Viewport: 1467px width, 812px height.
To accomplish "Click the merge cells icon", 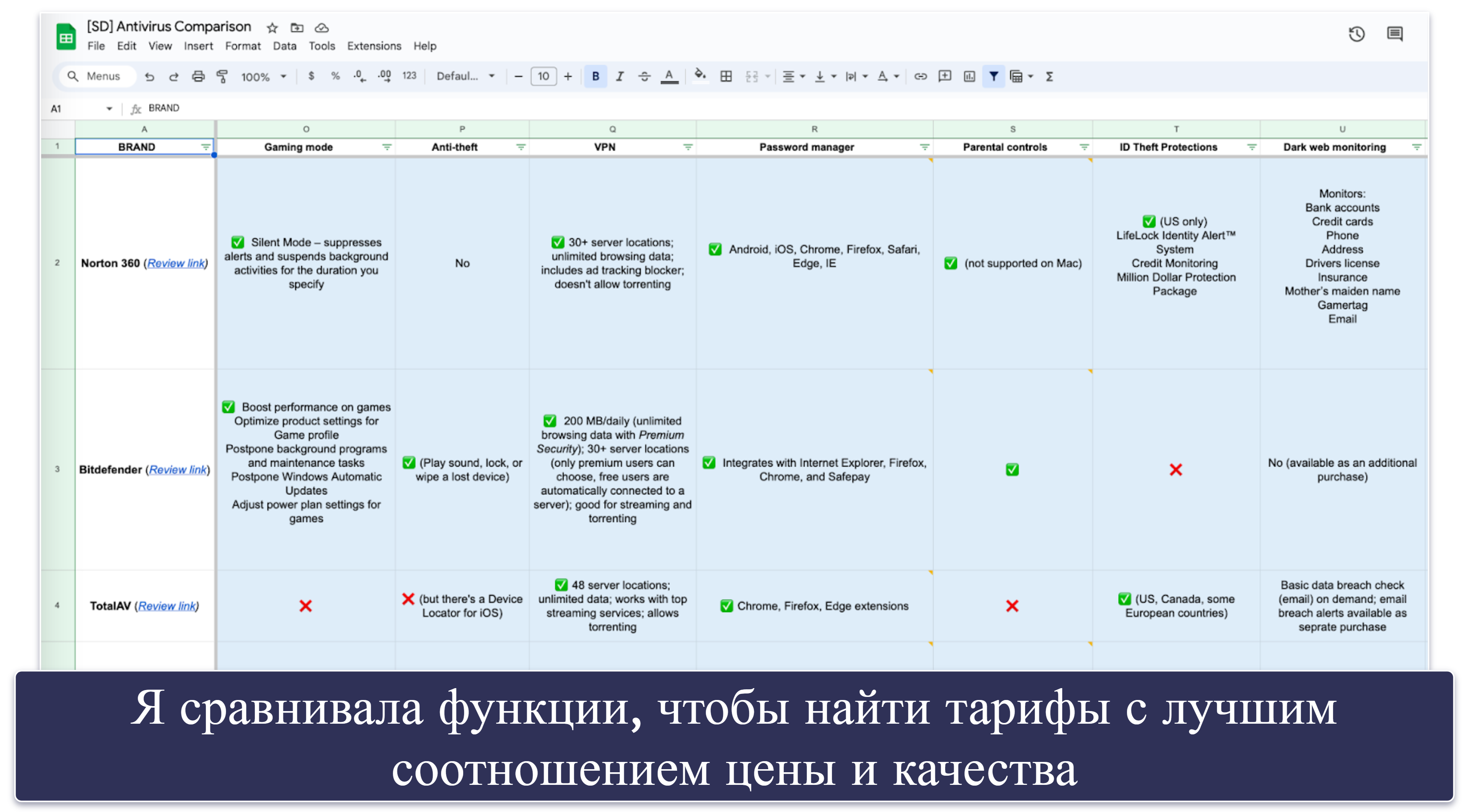I will 752,76.
